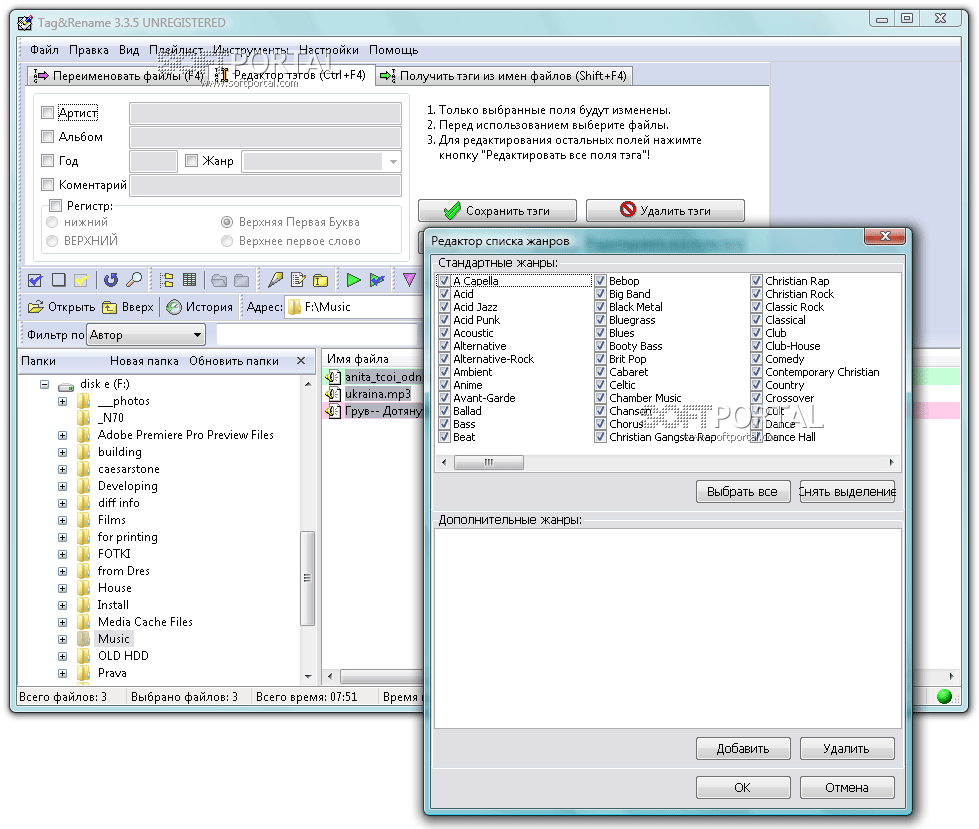
Task: Click the green play arrow toolbar icon
Action: point(353,280)
